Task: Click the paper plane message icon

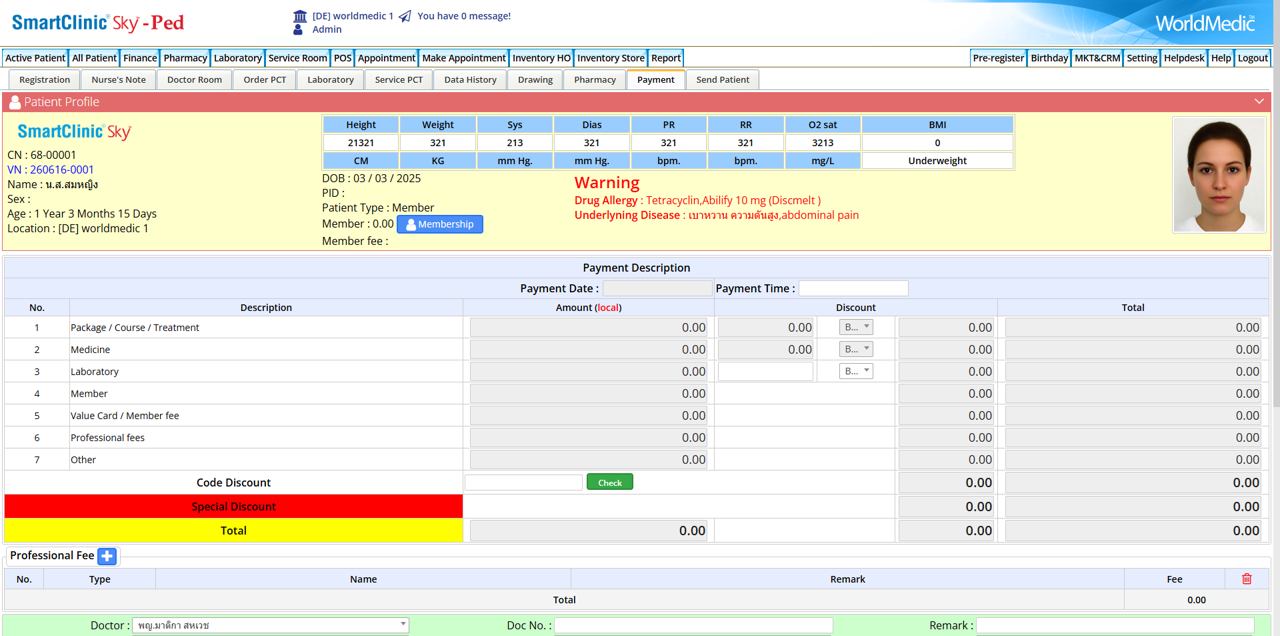Action: coord(405,16)
